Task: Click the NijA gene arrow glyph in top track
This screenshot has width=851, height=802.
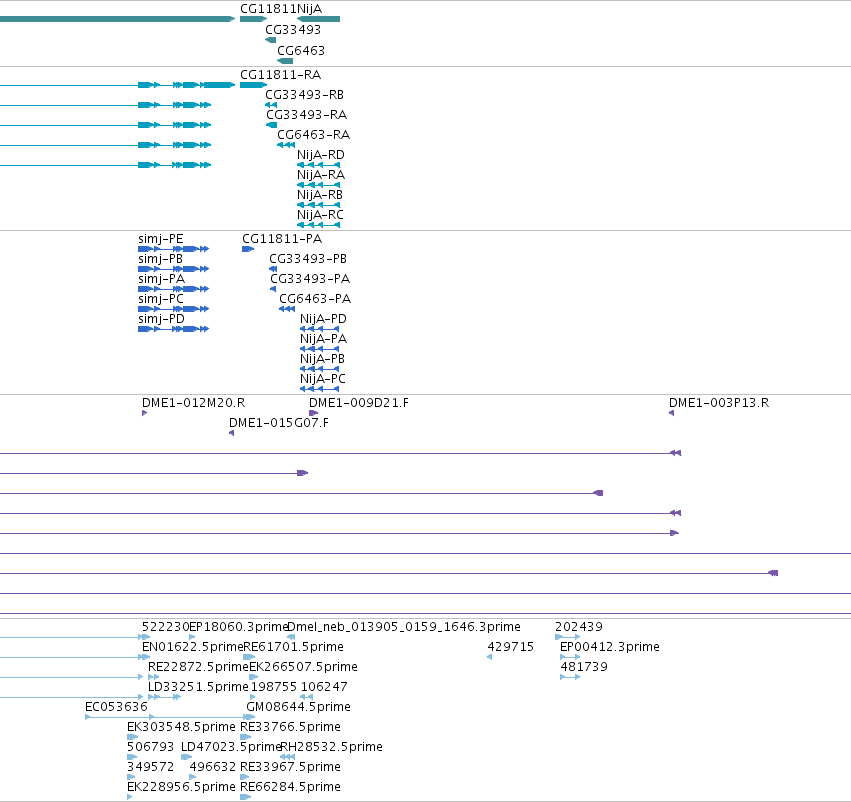Action: [319, 19]
